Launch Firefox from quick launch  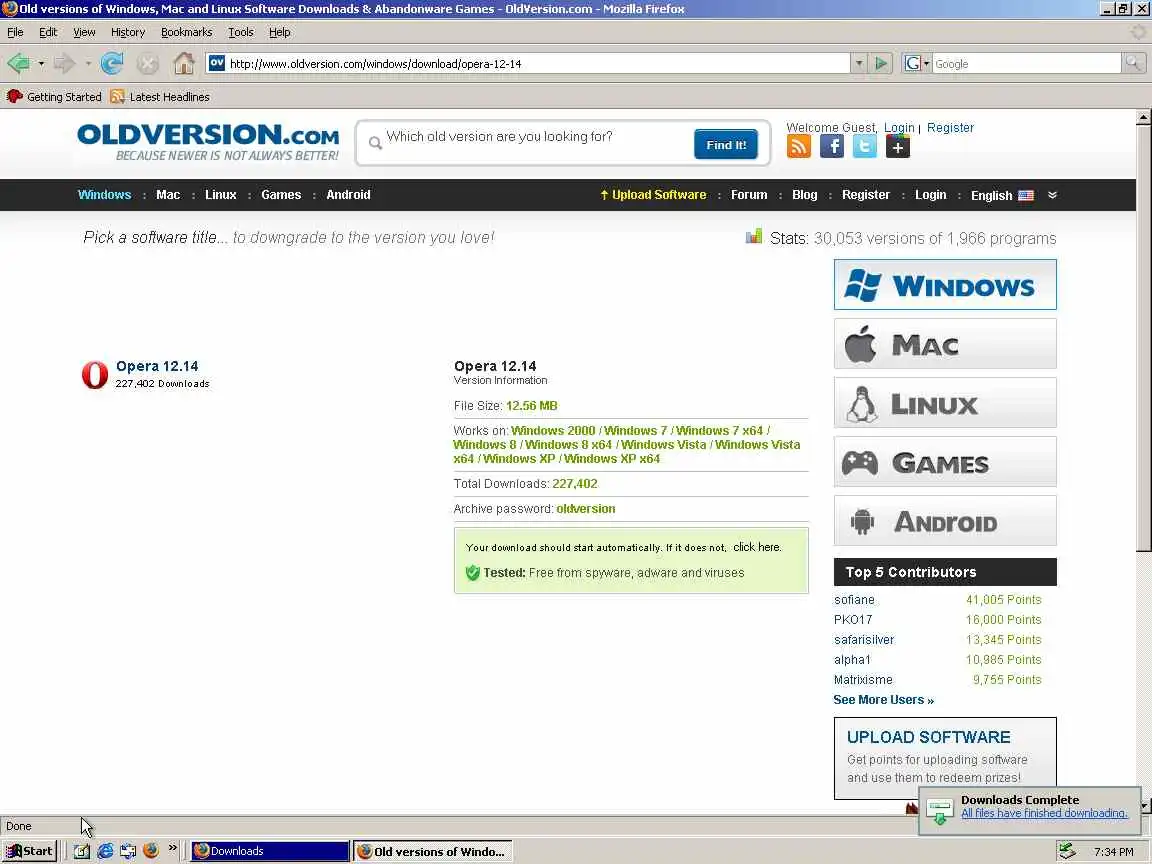[x=151, y=851]
